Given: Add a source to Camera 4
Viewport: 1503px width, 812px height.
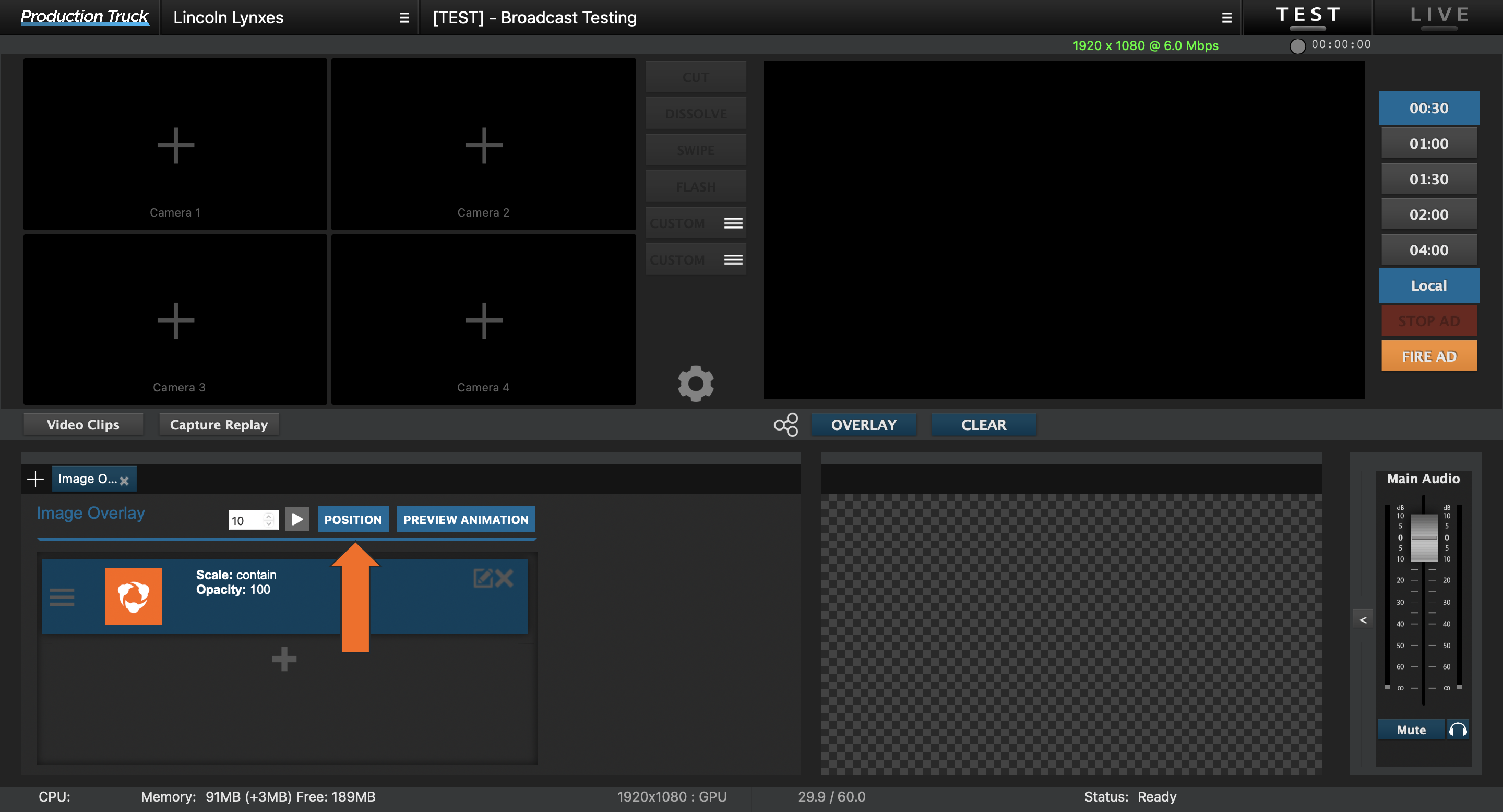Looking at the screenshot, I should pos(484,320).
